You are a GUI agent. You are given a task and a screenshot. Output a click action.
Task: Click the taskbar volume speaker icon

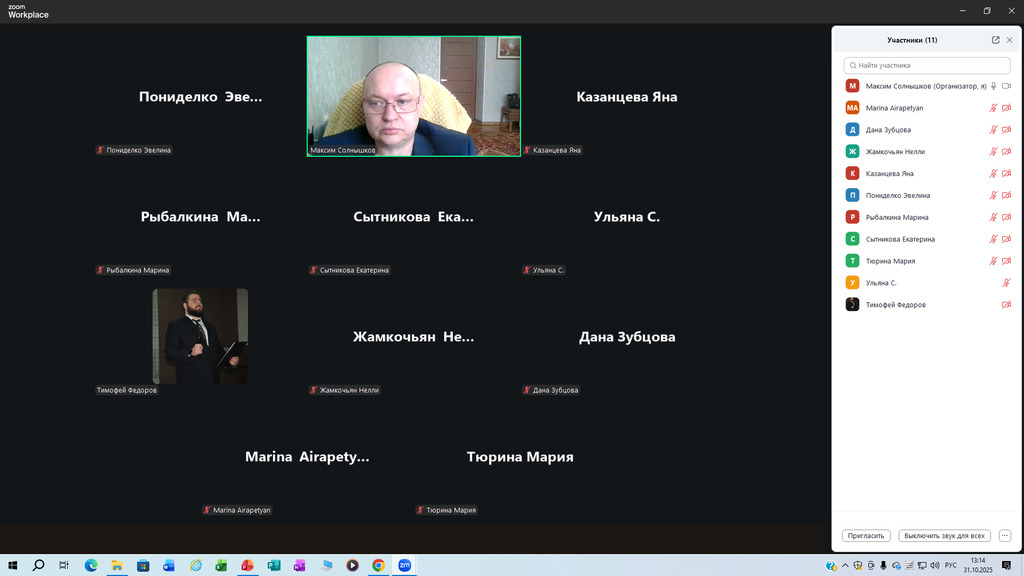click(x=934, y=566)
